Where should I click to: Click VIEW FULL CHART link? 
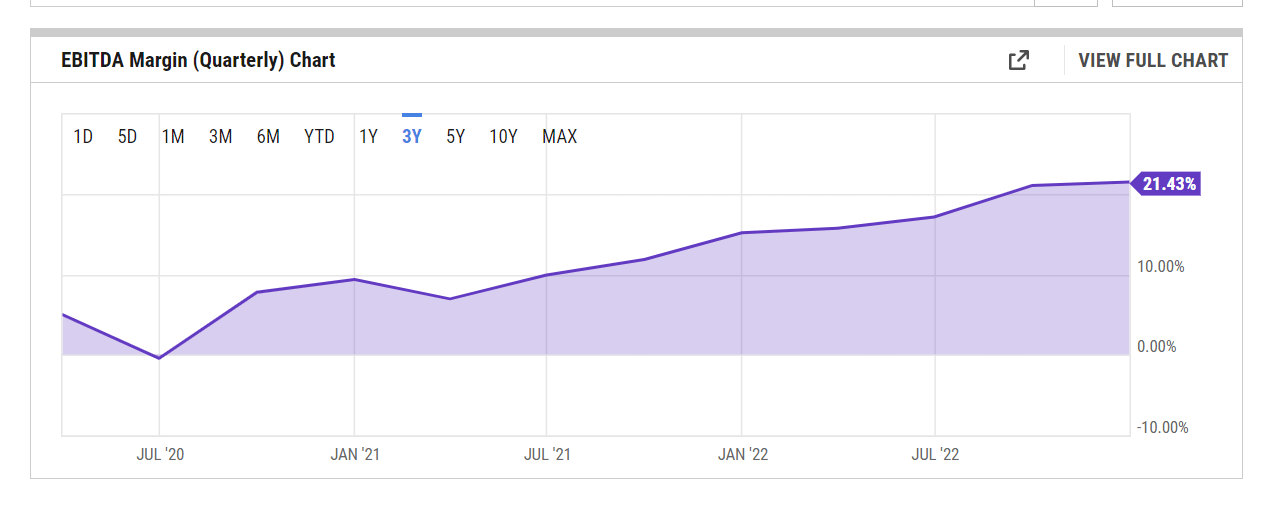coord(1153,60)
